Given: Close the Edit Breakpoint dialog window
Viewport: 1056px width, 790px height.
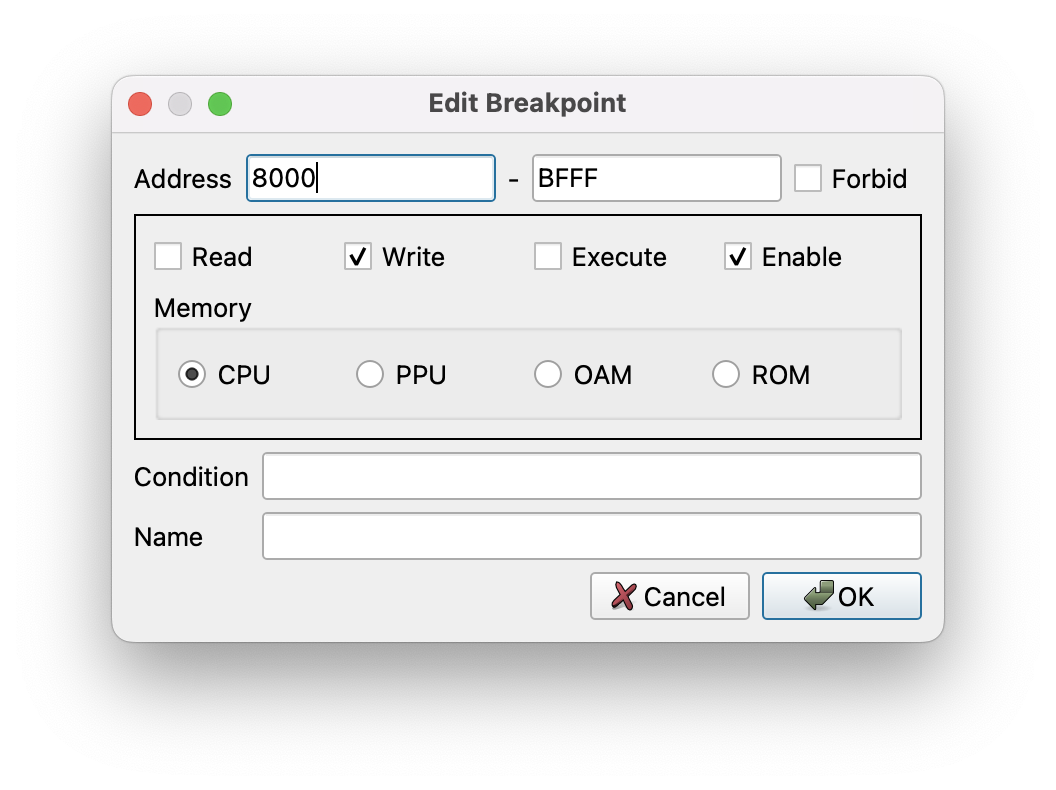Looking at the screenshot, I should (140, 104).
